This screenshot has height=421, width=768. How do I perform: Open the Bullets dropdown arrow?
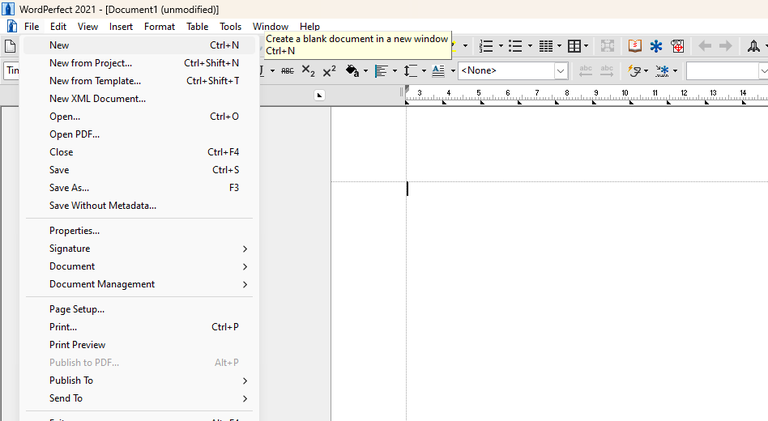coord(530,47)
